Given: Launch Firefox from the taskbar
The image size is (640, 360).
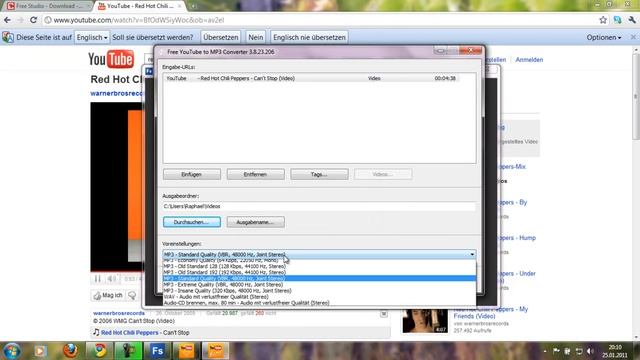Looking at the screenshot, I should pyautogui.click(x=70, y=351).
